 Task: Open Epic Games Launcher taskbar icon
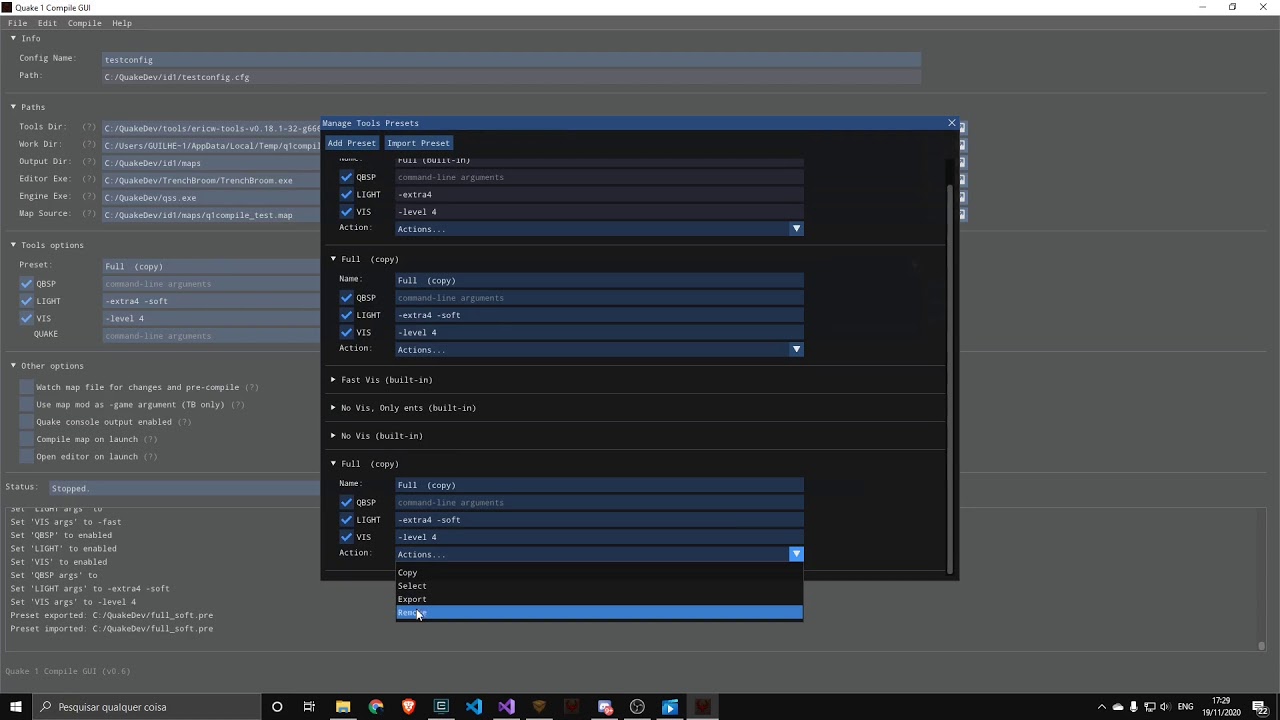click(441, 707)
